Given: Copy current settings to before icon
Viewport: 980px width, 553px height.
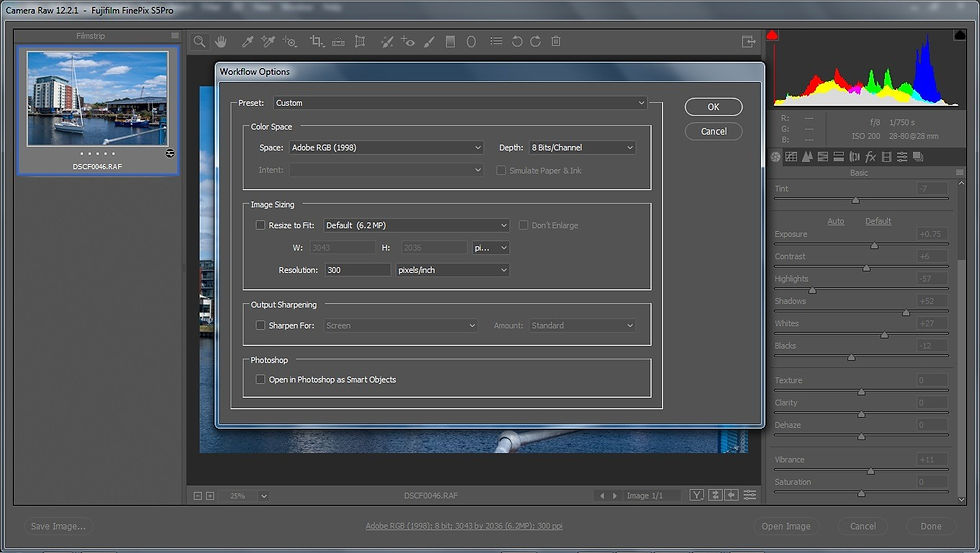Looking at the screenshot, I should point(732,495).
